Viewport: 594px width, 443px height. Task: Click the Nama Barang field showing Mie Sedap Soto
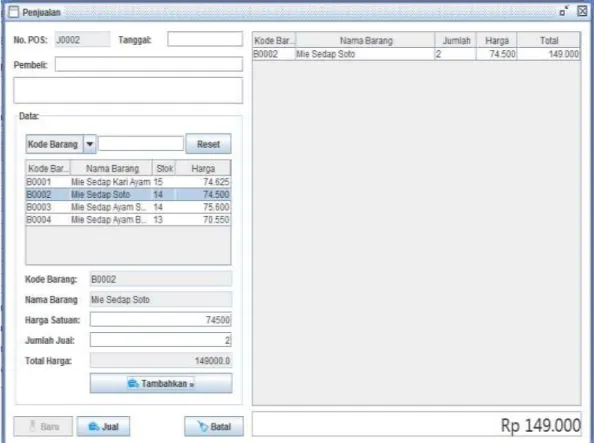click(161, 299)
